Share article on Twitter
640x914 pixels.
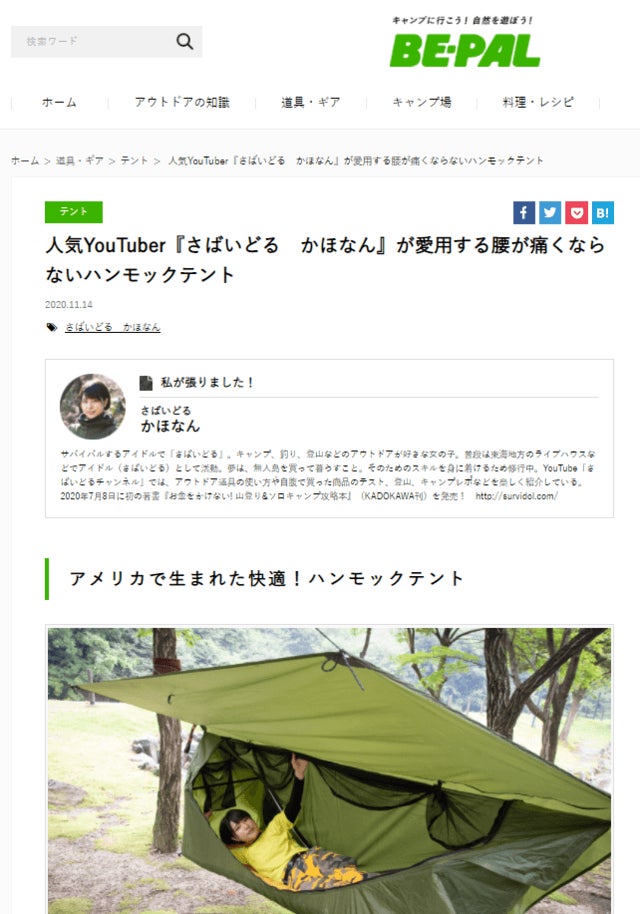550,213
